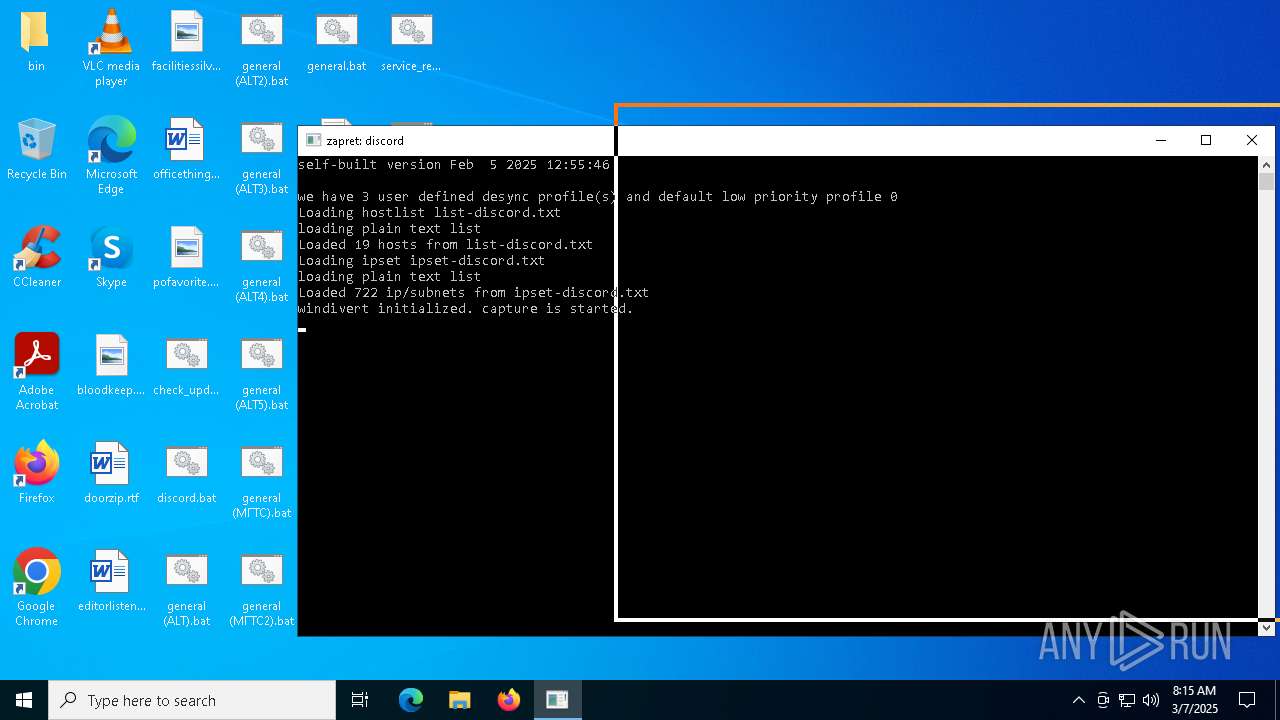This screenshot has height=720, width=1280.
Task: Open Task View on taskbar
Action: (x=360, y=700)
